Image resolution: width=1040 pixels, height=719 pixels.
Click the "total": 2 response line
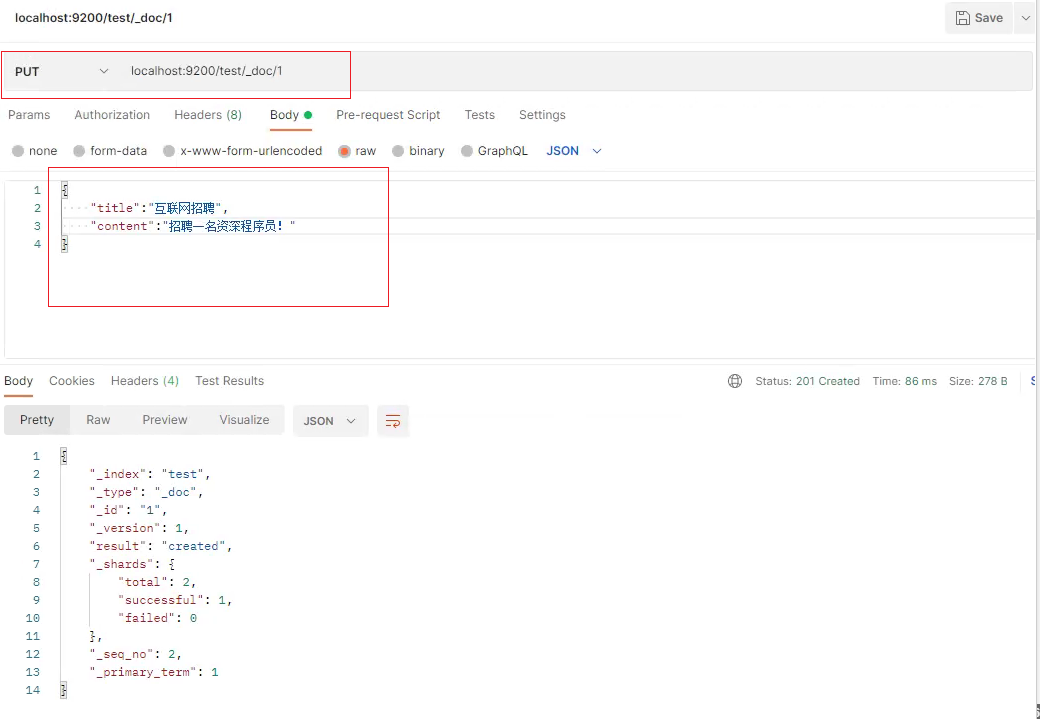(157, 582)
